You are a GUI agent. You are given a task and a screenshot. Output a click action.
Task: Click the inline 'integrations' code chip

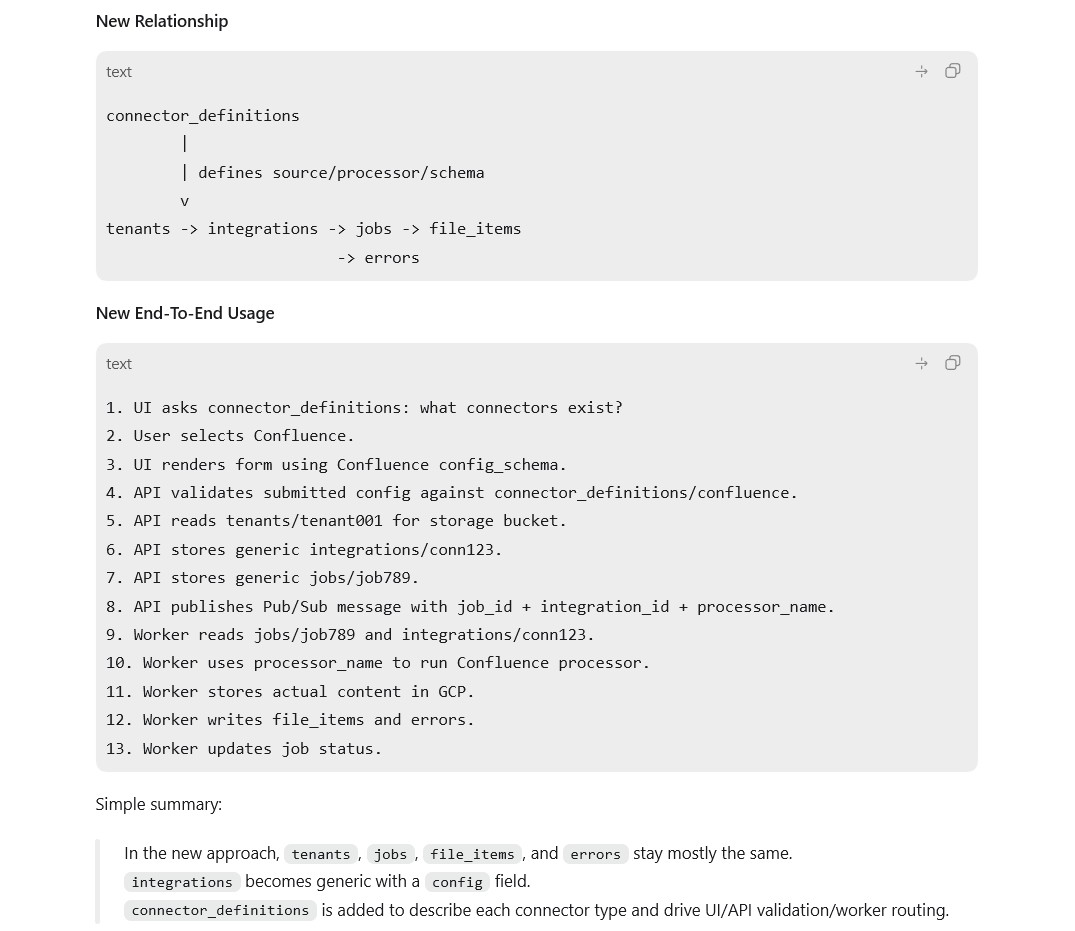182,882
